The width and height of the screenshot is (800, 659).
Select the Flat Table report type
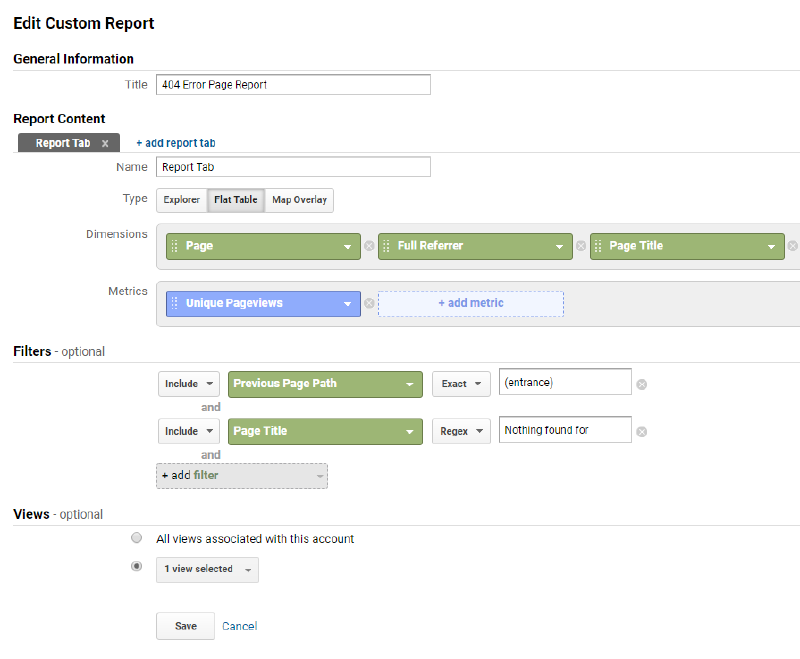(236, 200)
